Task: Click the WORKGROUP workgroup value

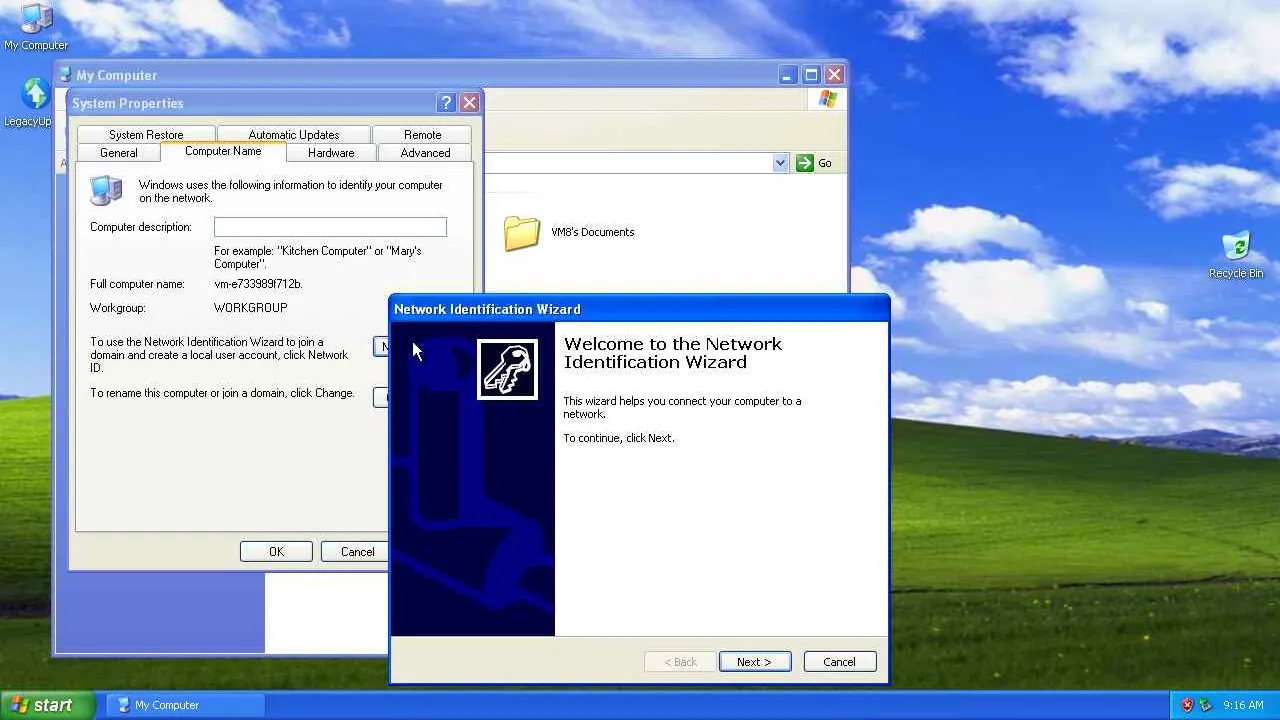Action: coord(250,308)
